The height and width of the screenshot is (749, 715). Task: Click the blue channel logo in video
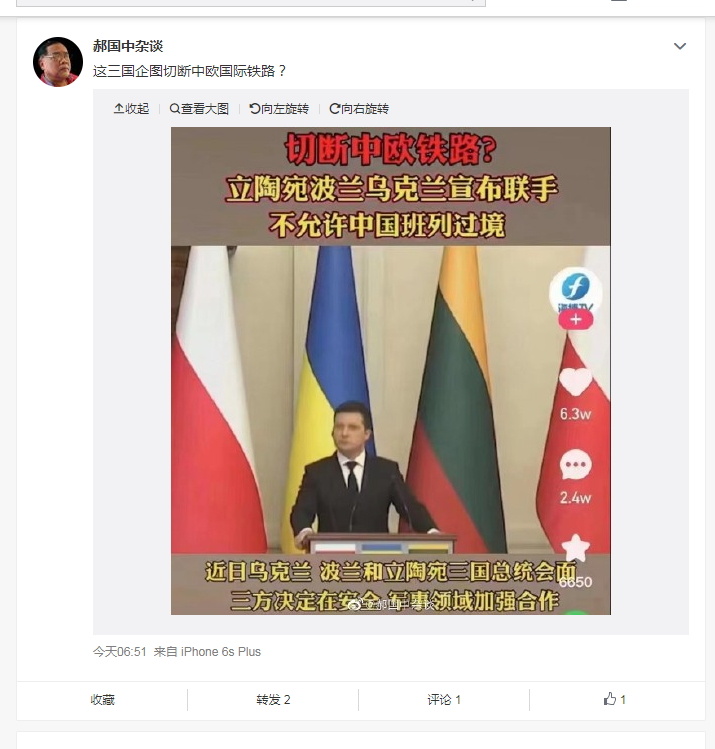tap(576, 289)
